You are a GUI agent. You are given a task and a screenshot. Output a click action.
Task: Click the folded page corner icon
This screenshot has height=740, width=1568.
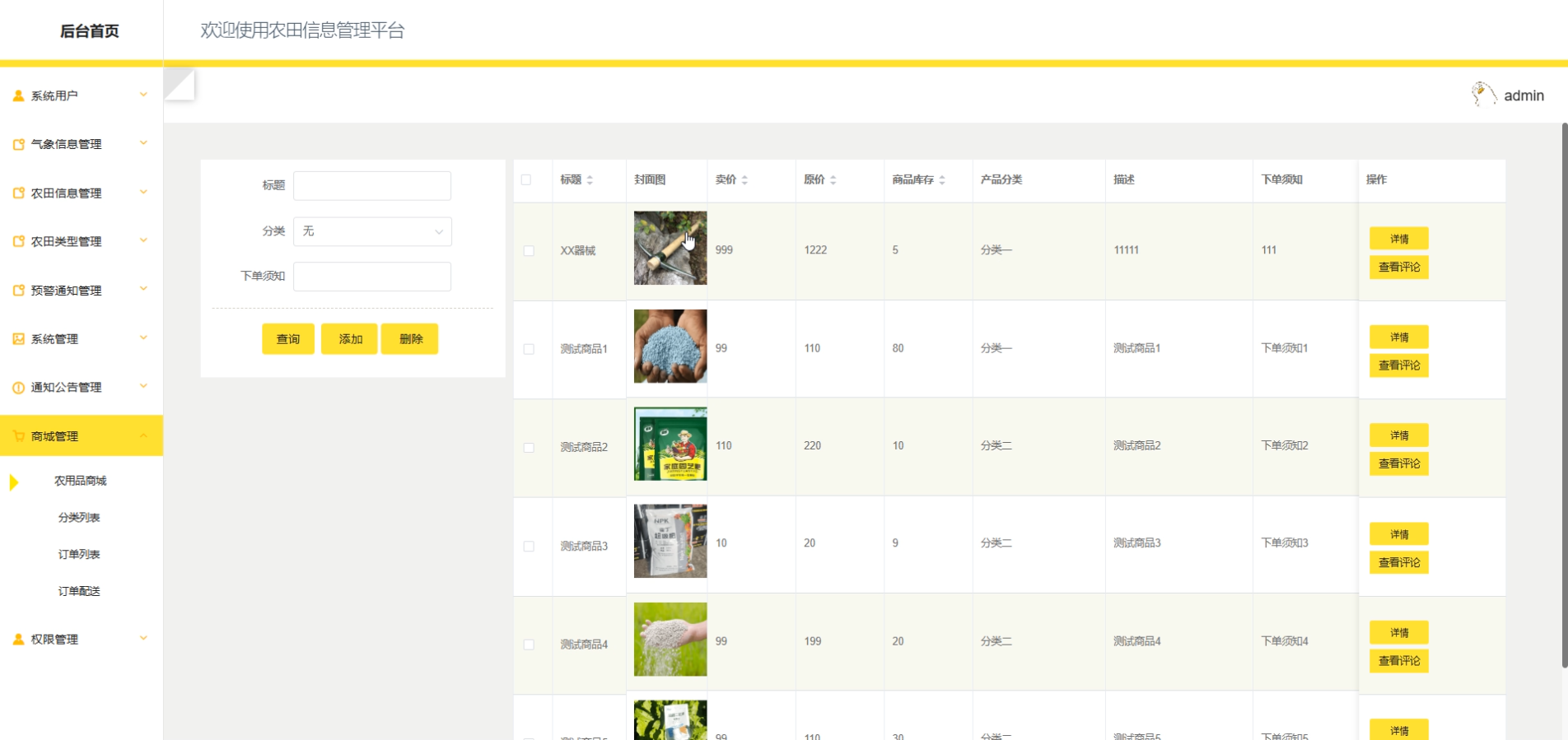[180, 84]
